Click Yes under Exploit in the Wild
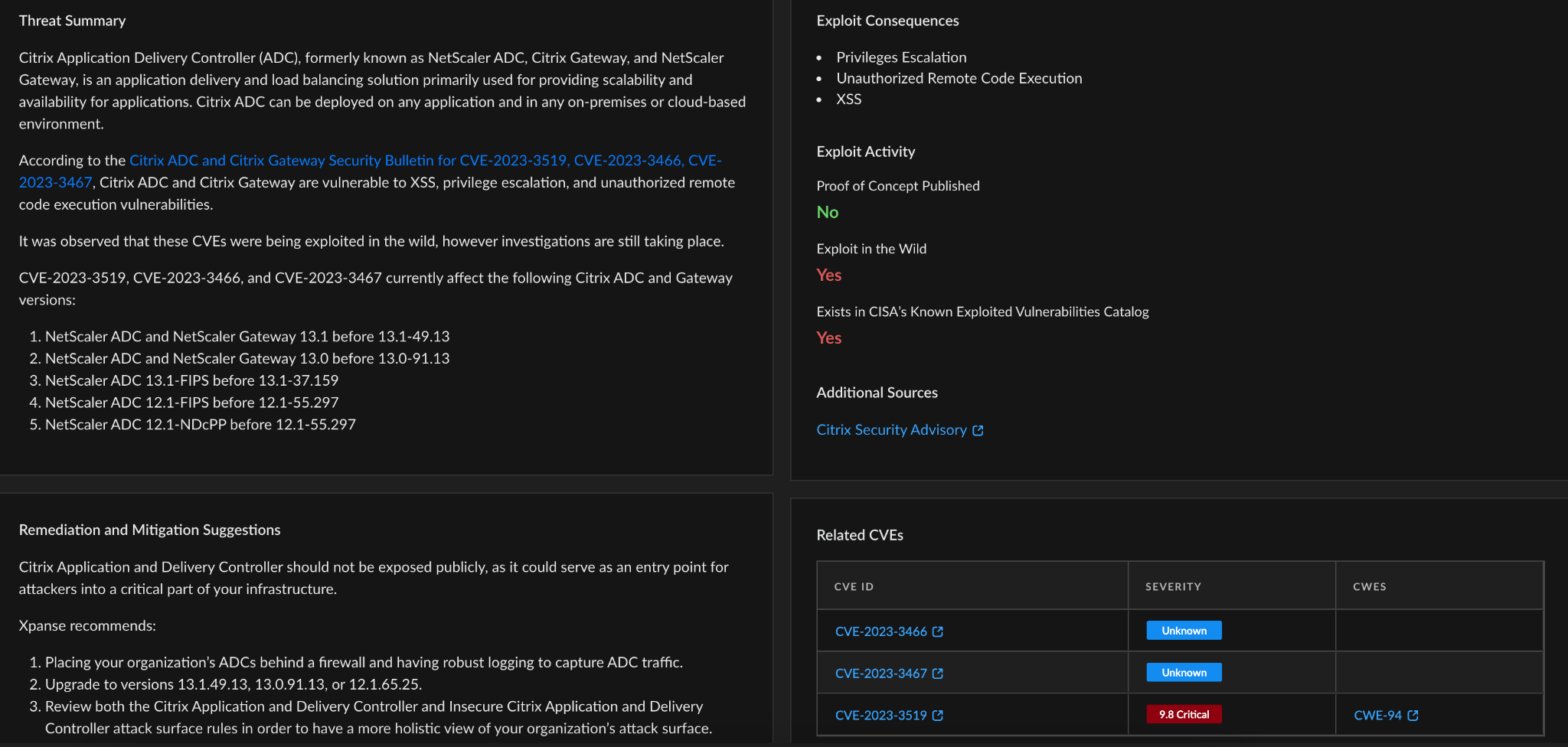Image resolution: width=1568 pixels, height=747 pixels. pos(828,276)
